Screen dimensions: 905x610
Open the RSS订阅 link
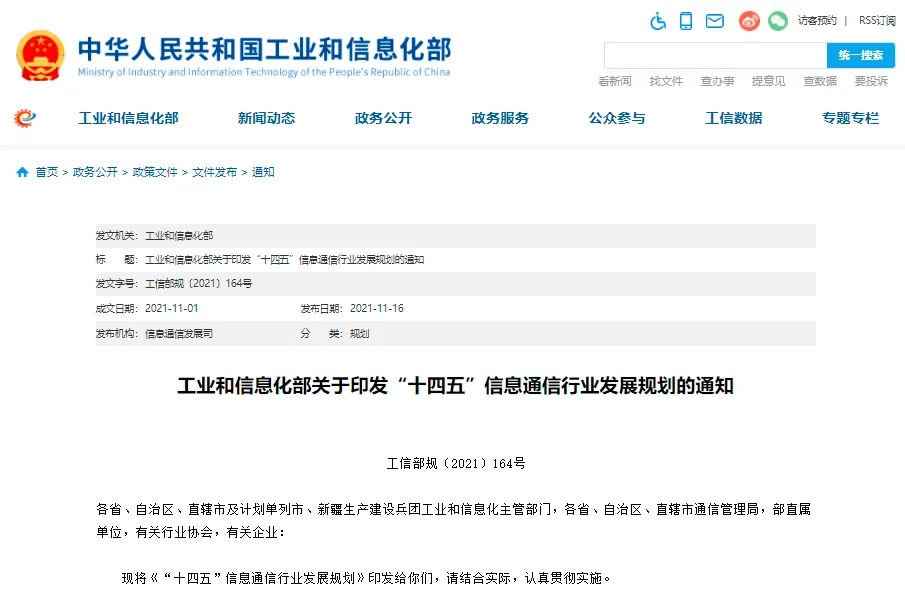tap(877, 21)
